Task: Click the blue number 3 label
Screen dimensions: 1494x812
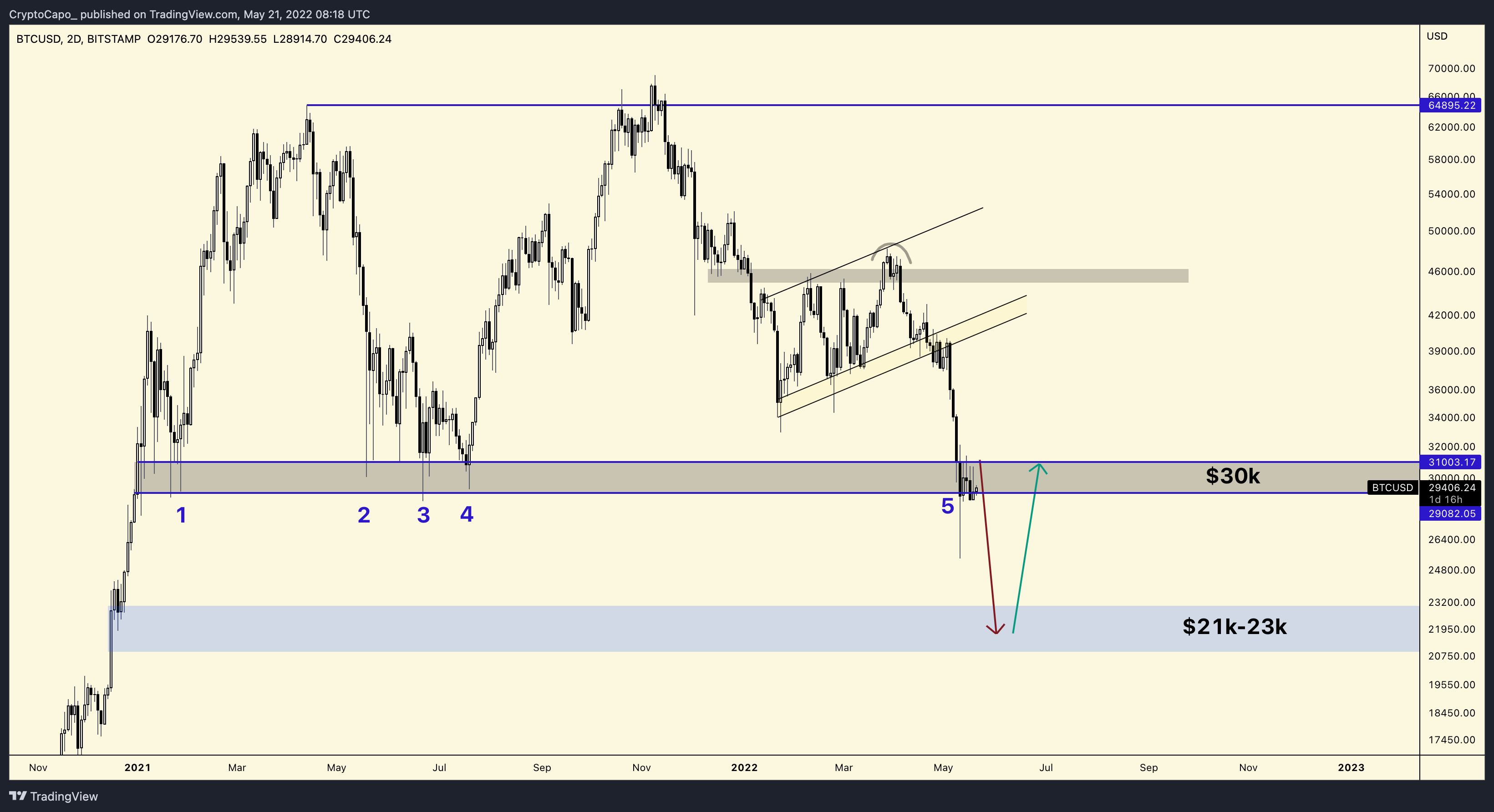Action: point(423,515)
